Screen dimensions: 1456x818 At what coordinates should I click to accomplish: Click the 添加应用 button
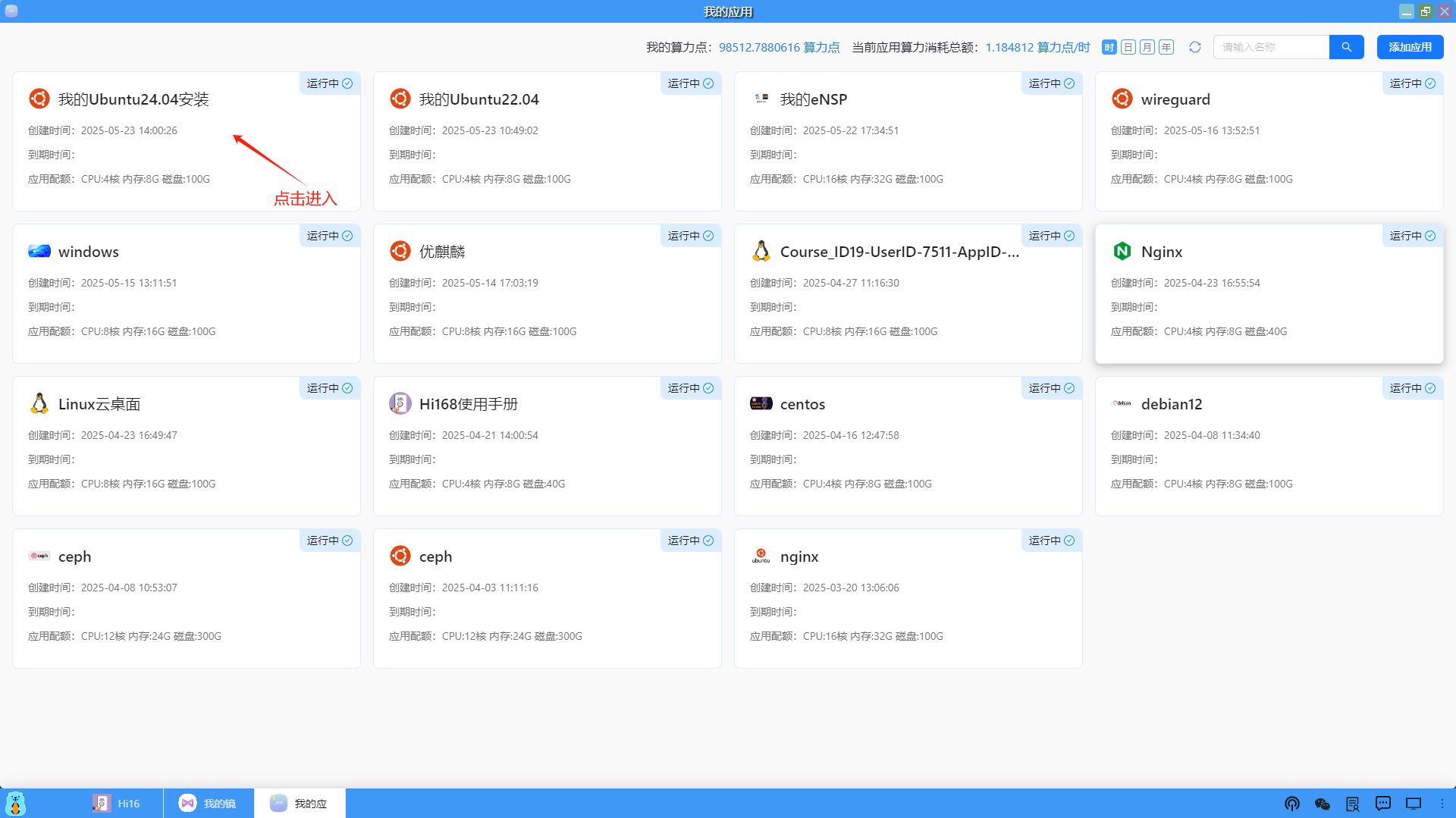pyautogui.click(x=1410, y=47)
